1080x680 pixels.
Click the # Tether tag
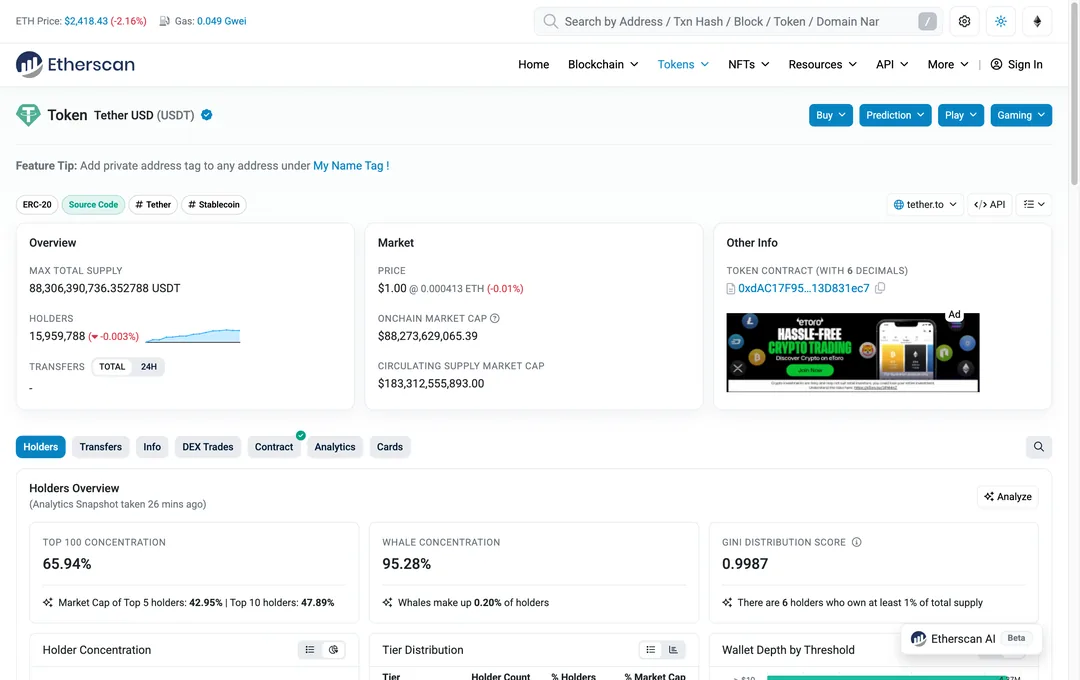[153, 205]
